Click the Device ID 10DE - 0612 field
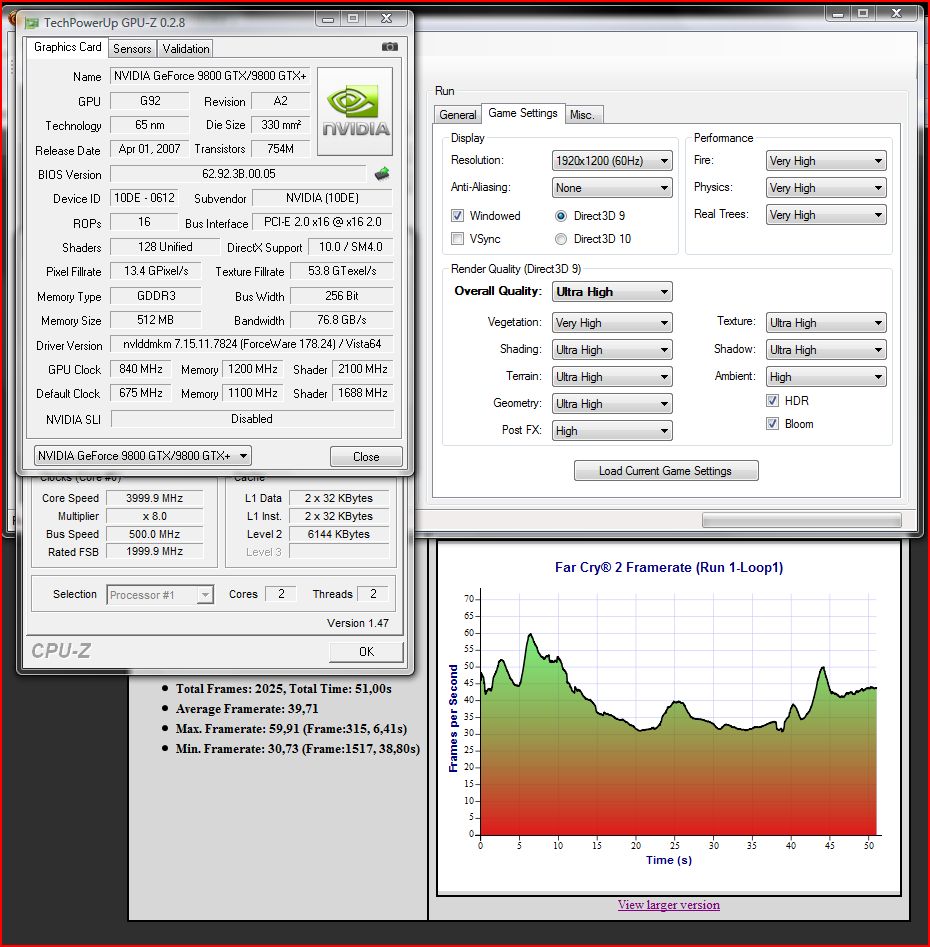The image size is (930, 947). 144,198
